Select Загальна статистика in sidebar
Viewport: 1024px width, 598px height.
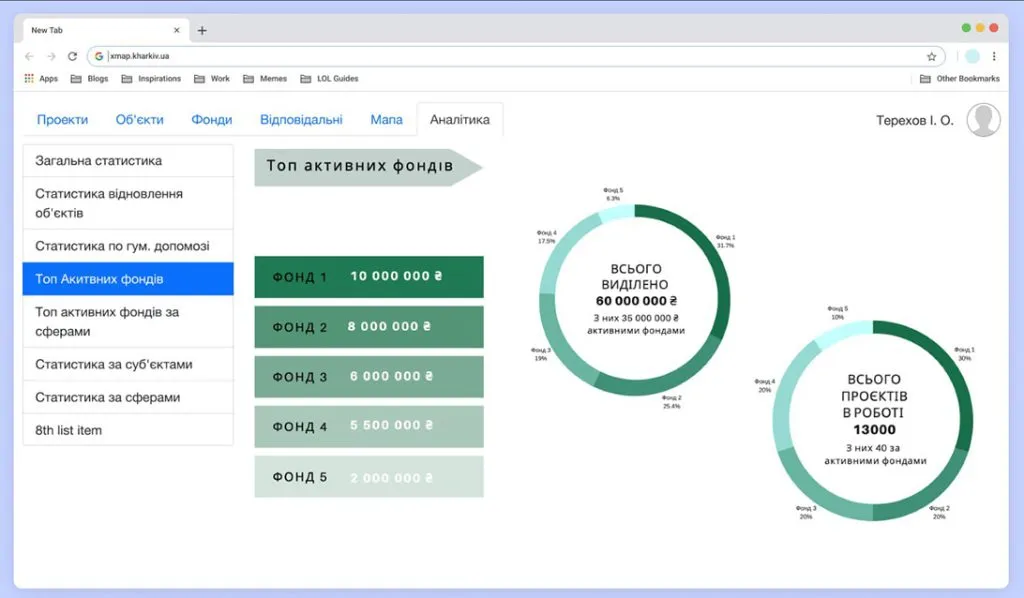pyautogui.click(x=128, y=161)
